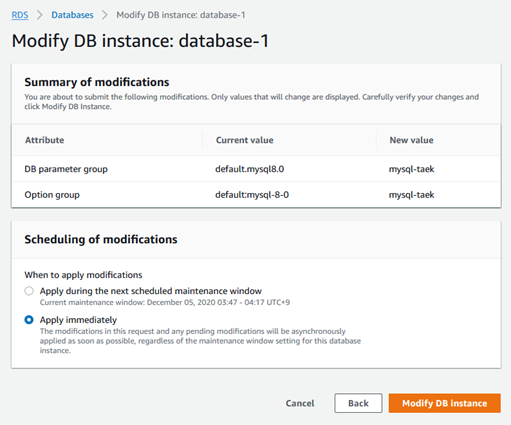Select the DB parameter group row
The image size is (511, 425).
pyautogui.click(x=256, y=169)
